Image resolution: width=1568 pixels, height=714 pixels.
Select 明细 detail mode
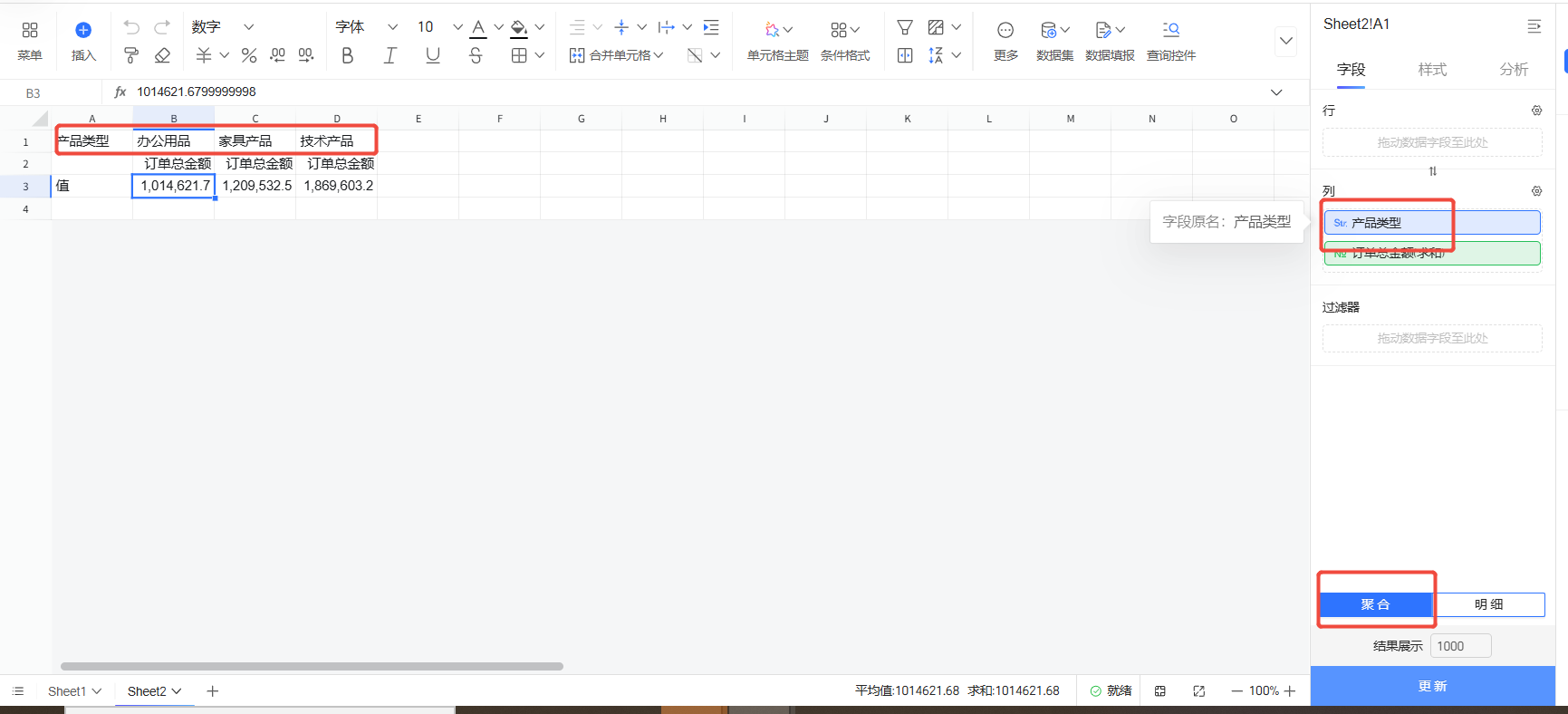point(1488,604)
